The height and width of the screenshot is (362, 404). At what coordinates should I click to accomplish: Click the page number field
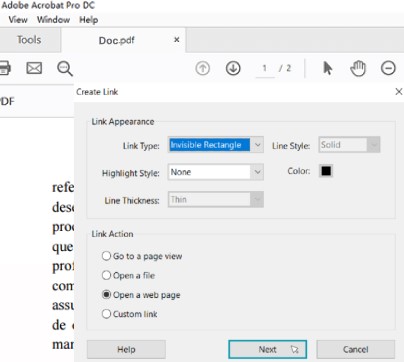click(x=265, y=68)
